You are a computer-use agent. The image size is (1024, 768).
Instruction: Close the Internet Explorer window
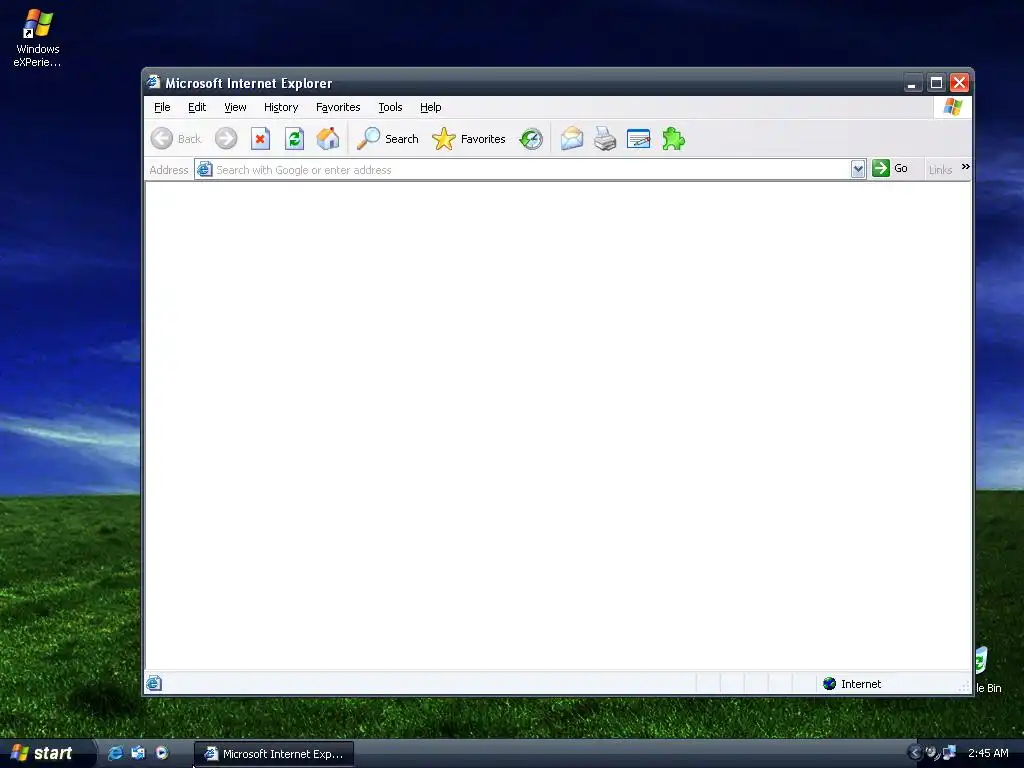click(959, 83)
